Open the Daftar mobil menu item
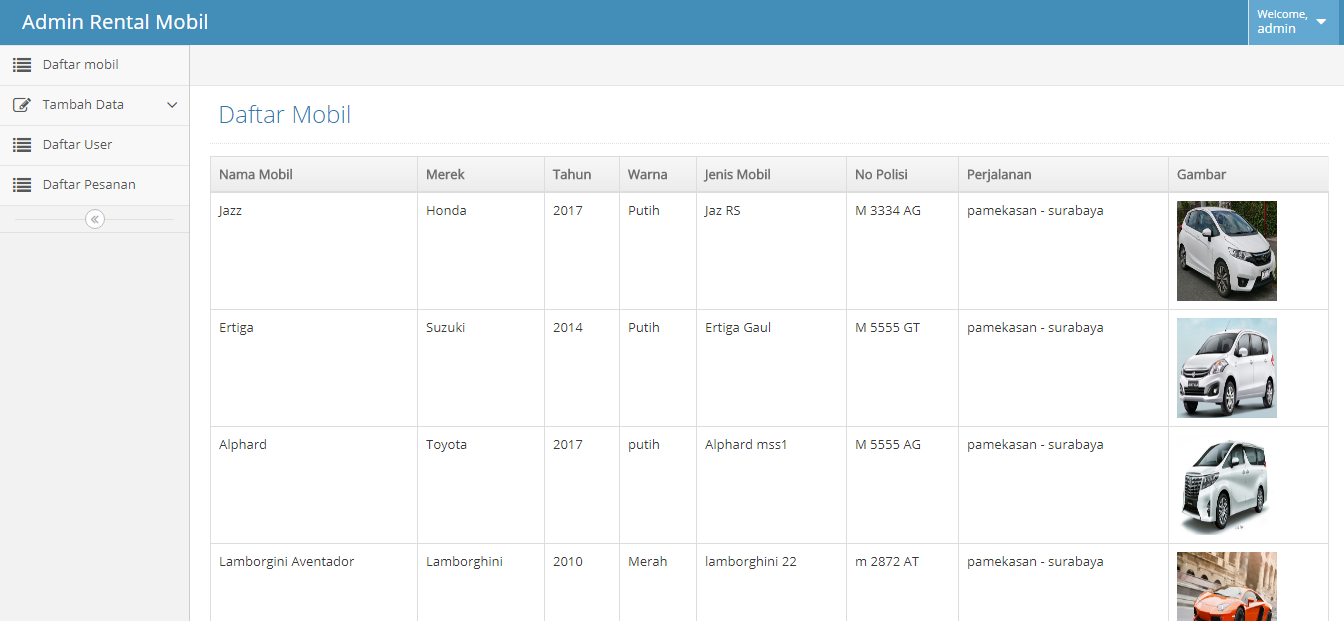1344x621 pixels. pos(94,65)
